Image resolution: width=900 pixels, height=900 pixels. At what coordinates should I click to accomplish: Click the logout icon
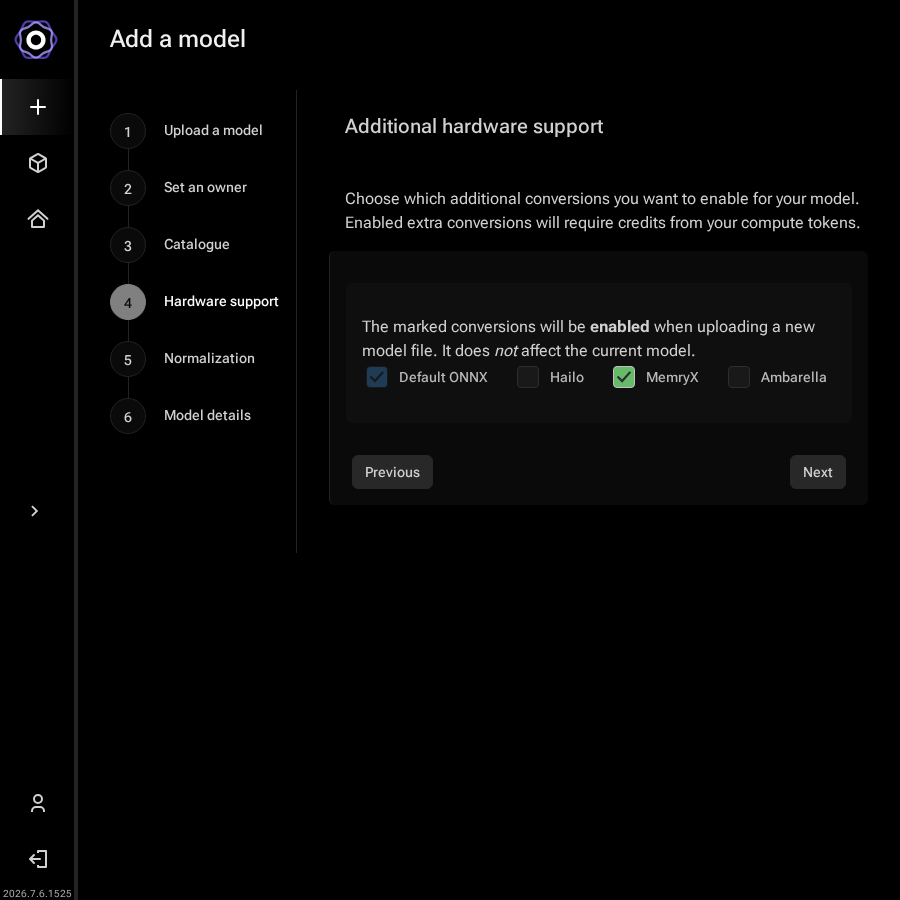(38, 859)
